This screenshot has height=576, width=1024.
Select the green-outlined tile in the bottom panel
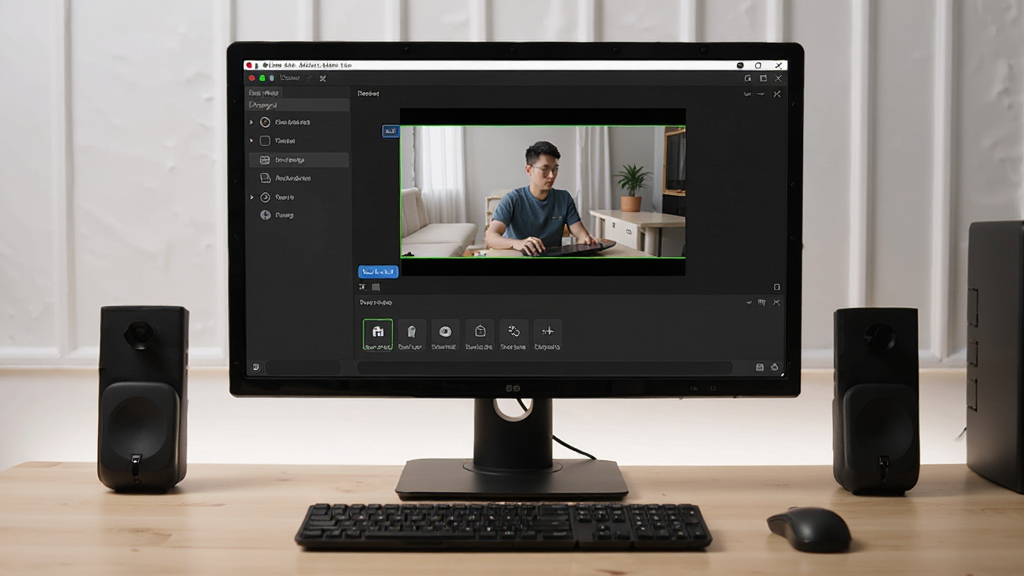(x=377, y=335)
